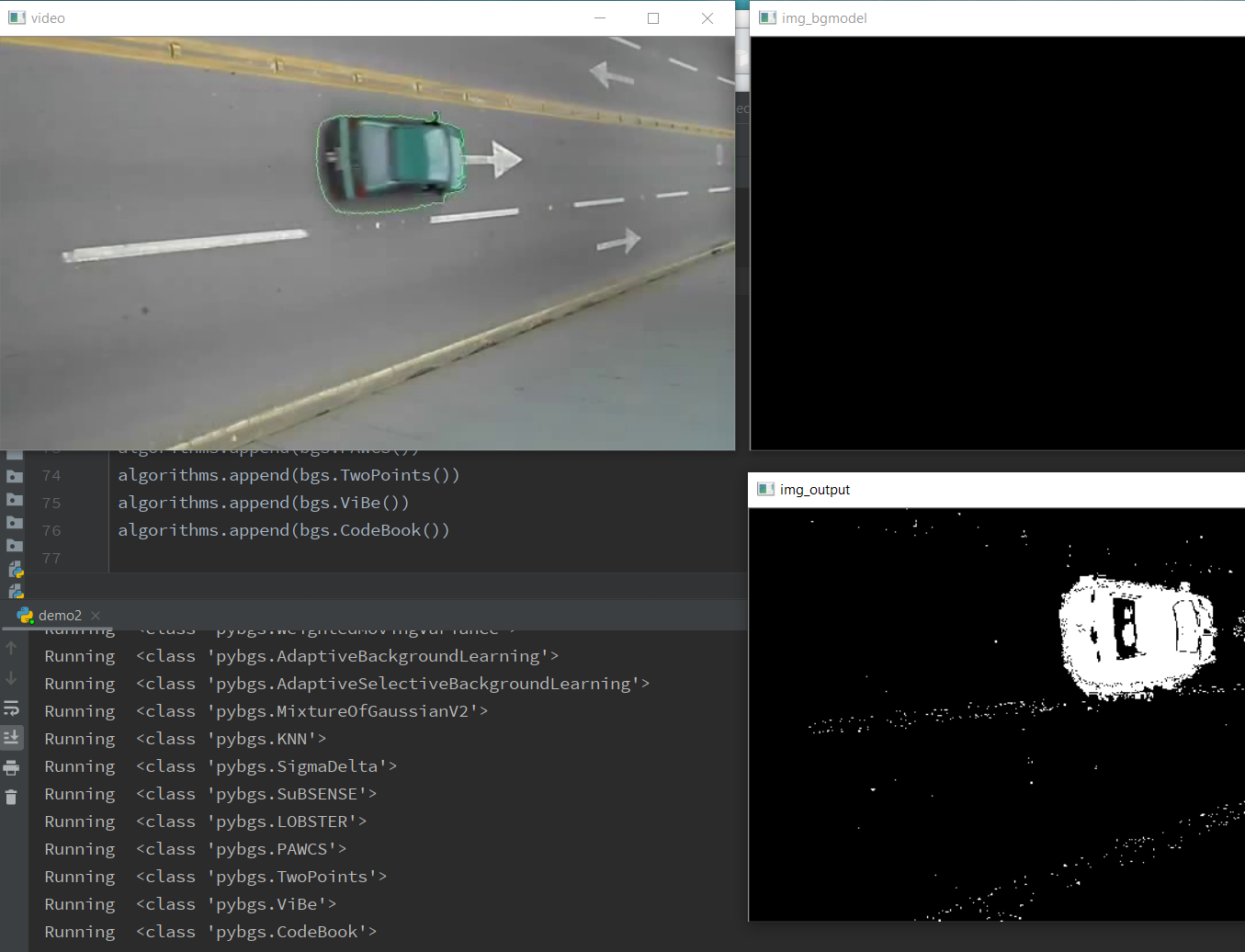Toggle Scroll to End in Run console
The image size is (1245, 952).
[11, 737]
